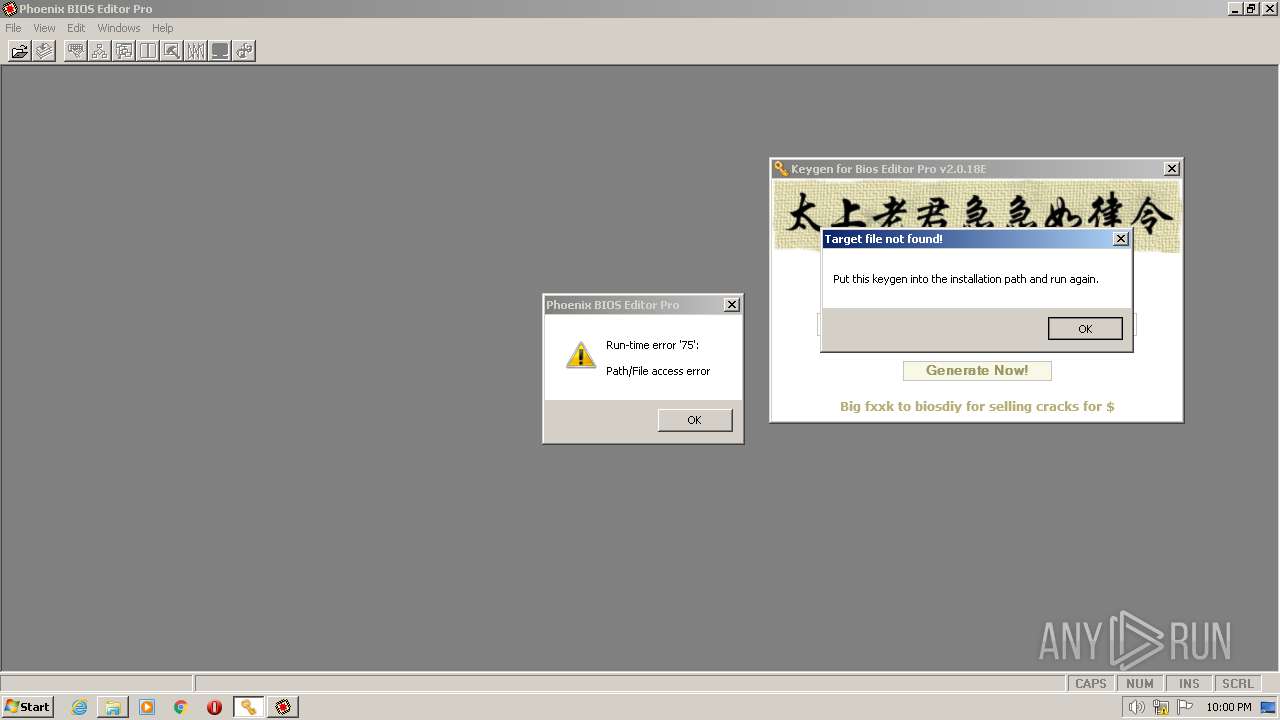
Task: Close the Target file not found dialog
Action: click(1121, 239)
